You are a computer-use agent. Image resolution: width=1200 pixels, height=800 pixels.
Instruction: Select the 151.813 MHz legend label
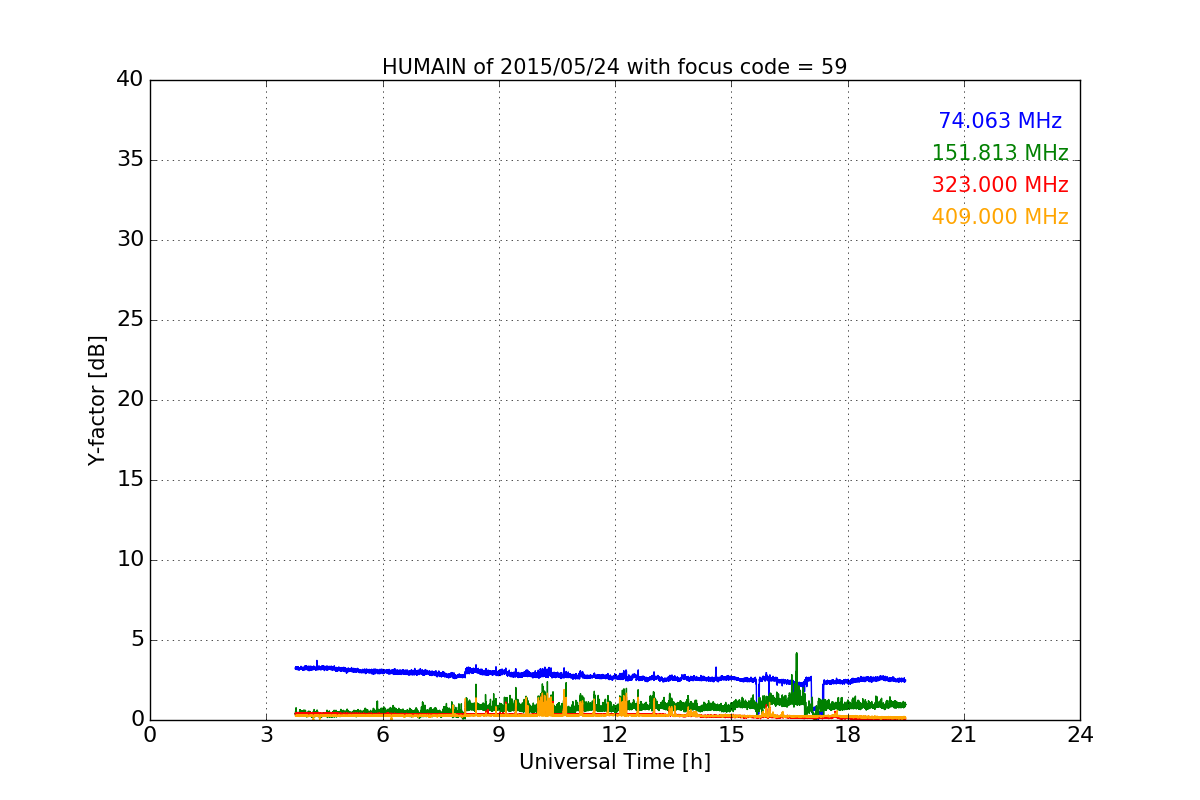[1000, 153]
